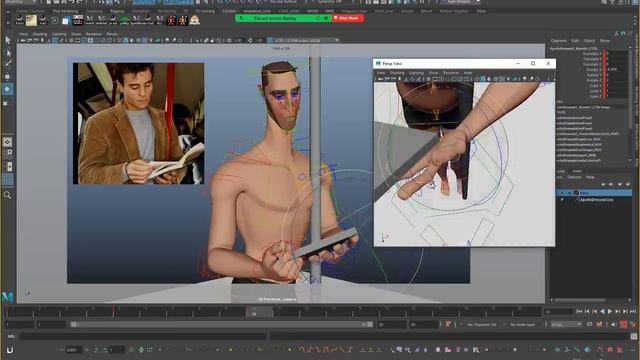Click the MEL command line input
Screen dimensions: 640x360
tap(144, 336)
